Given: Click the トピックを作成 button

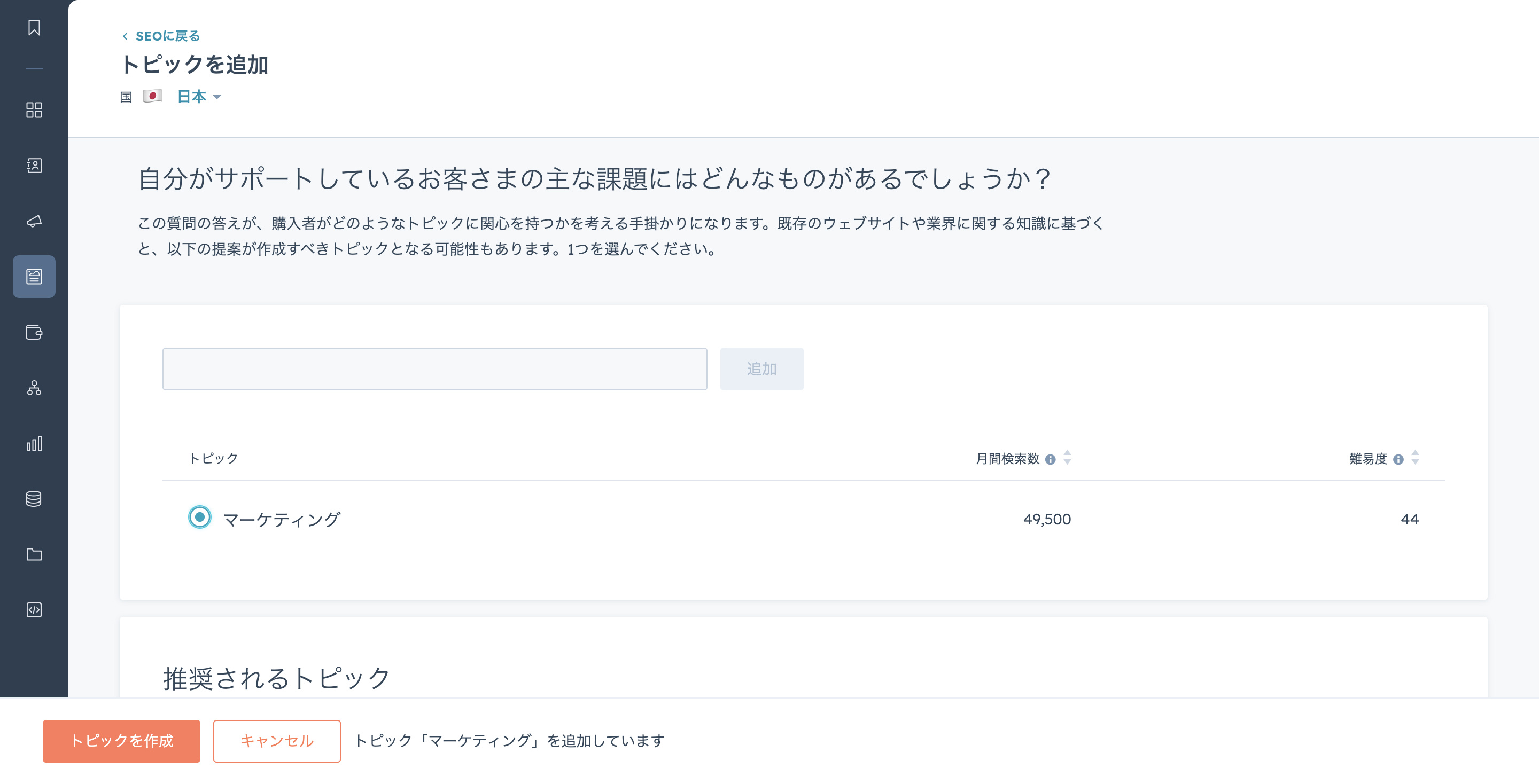Looking at the screenshot, I should (121, 741).
